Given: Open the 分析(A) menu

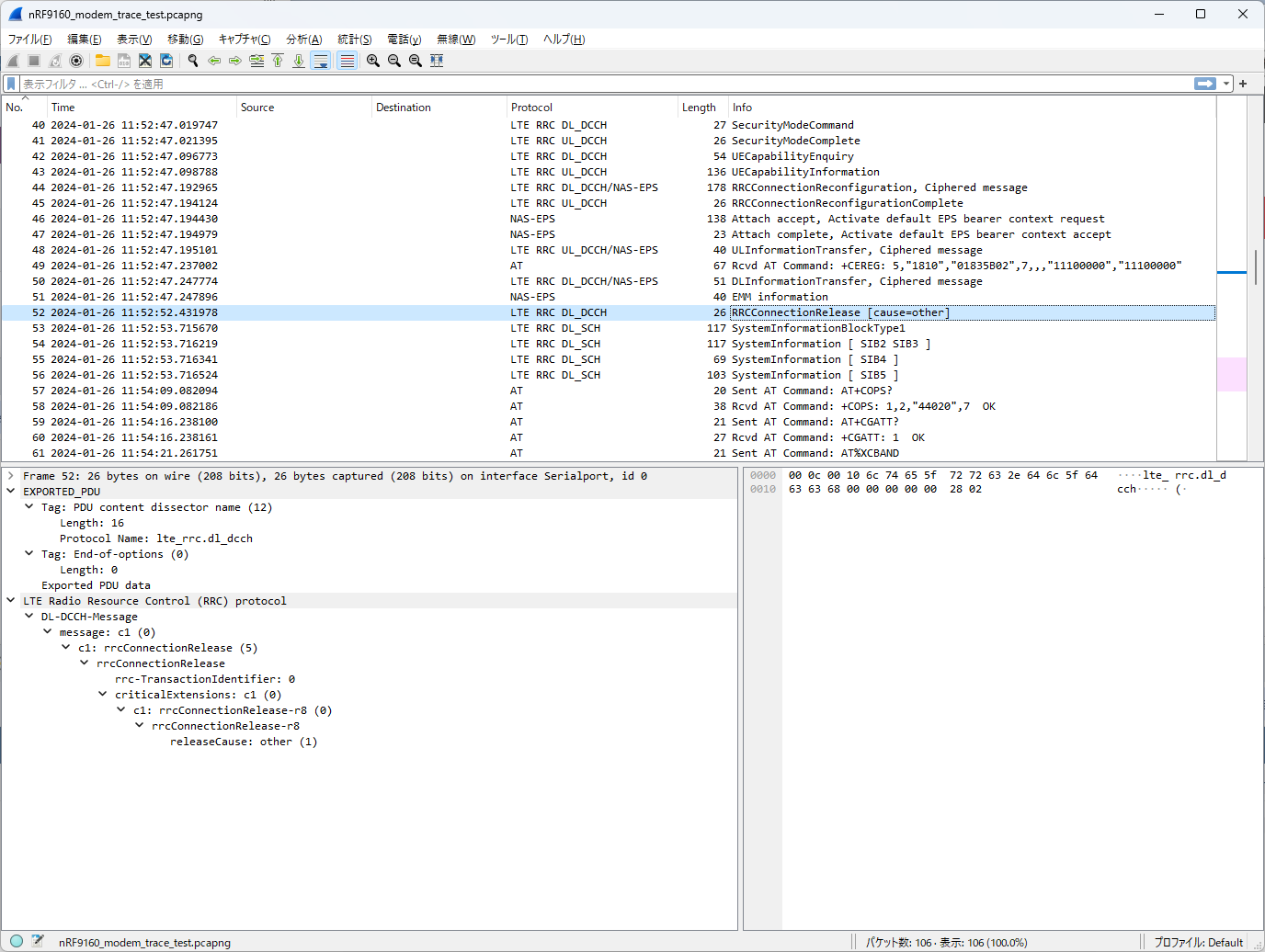Looking at the screenshot, I should (304, 40).
